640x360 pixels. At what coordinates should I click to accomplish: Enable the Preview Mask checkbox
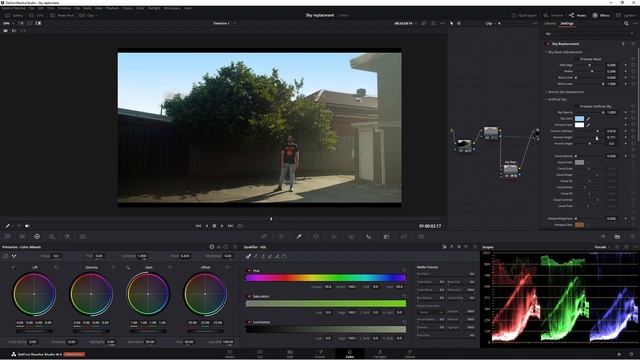point(577,59)
